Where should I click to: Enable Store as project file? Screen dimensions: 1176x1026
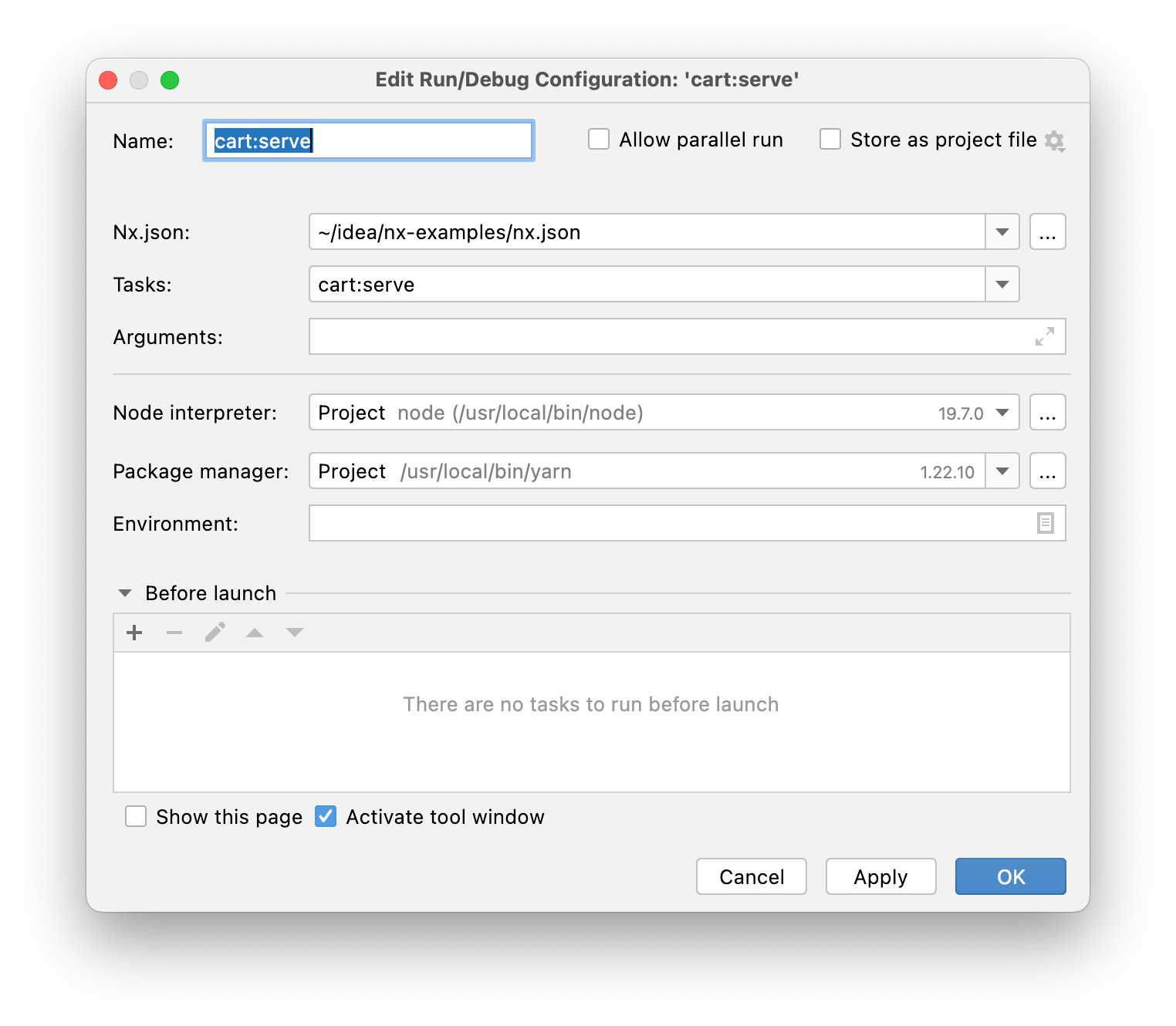pos(830,139)
